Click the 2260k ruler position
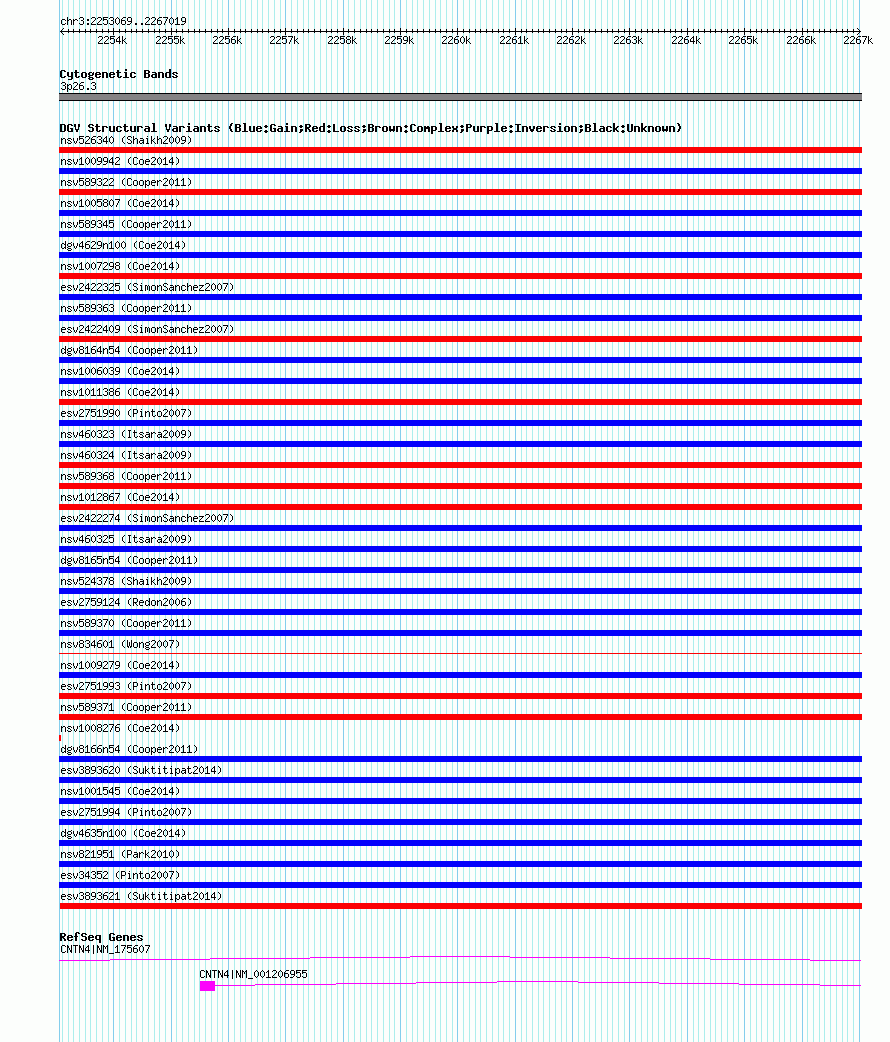This screenshot has width=890, height=1042. click(x=456, y=41)
